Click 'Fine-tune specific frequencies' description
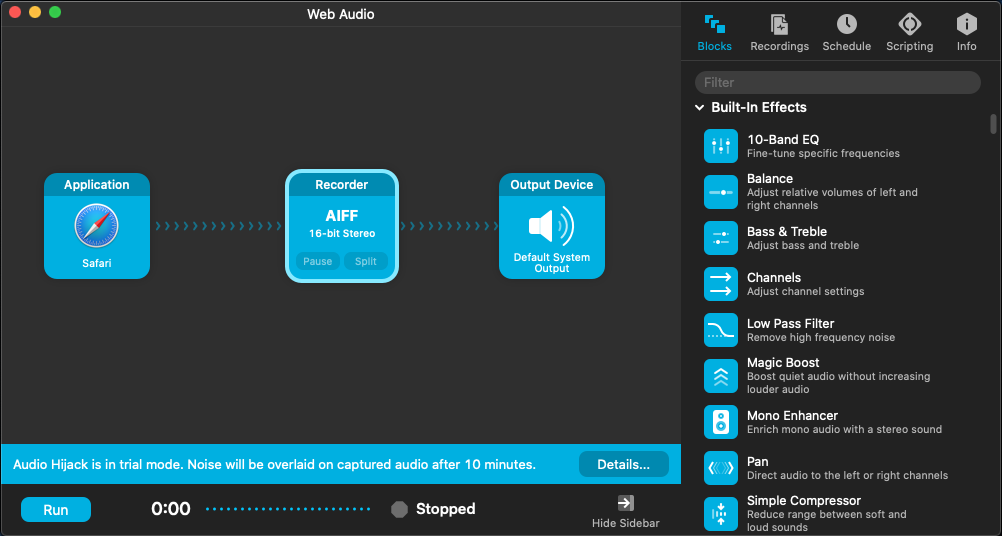Viewport: 1002px width, 536px height. coord(823,153)
